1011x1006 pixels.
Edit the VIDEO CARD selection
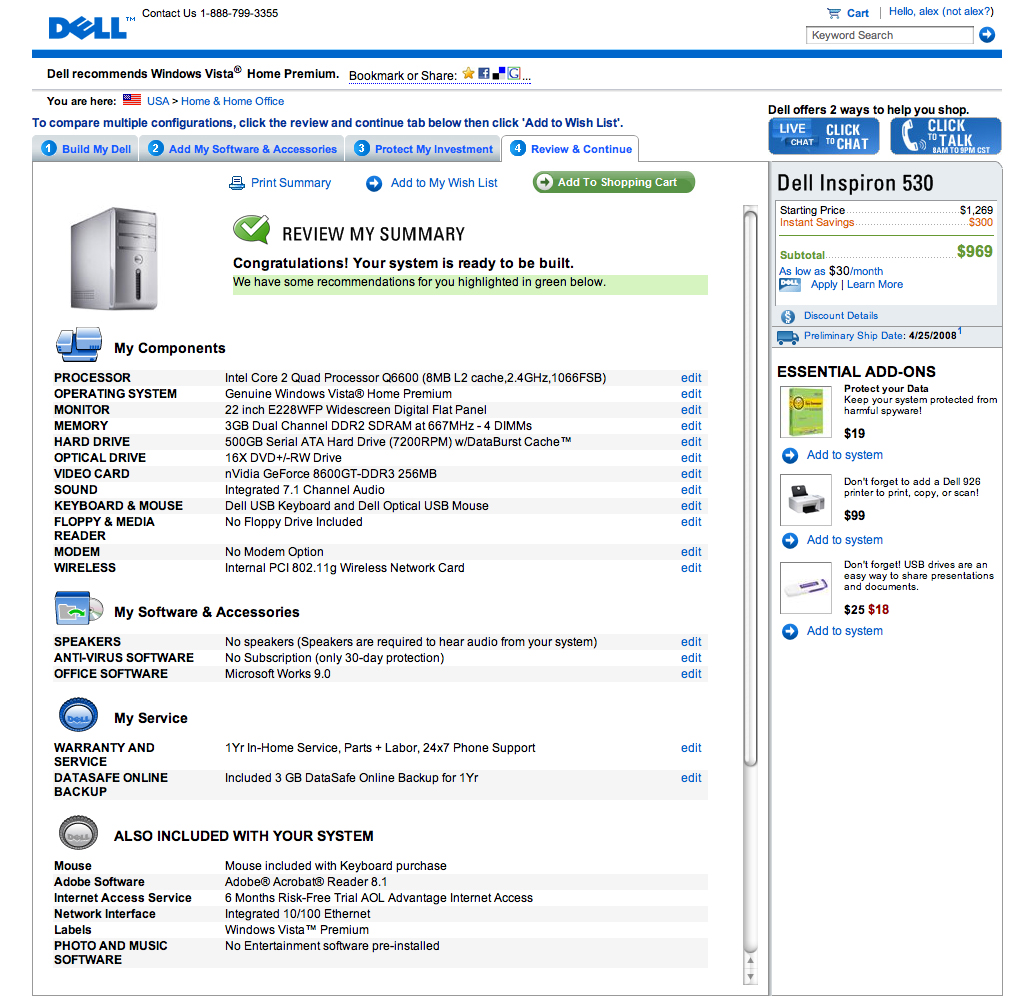[691, 474]
